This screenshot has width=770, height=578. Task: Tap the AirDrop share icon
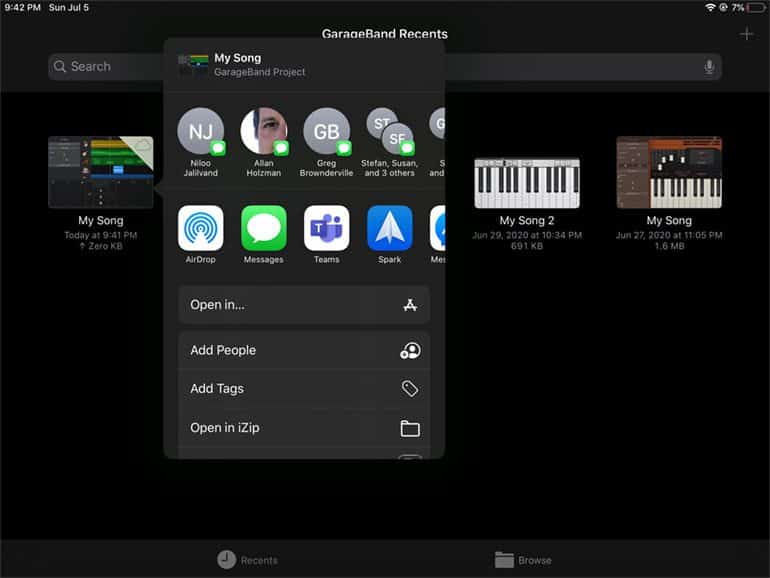click(x=200, y=228)
